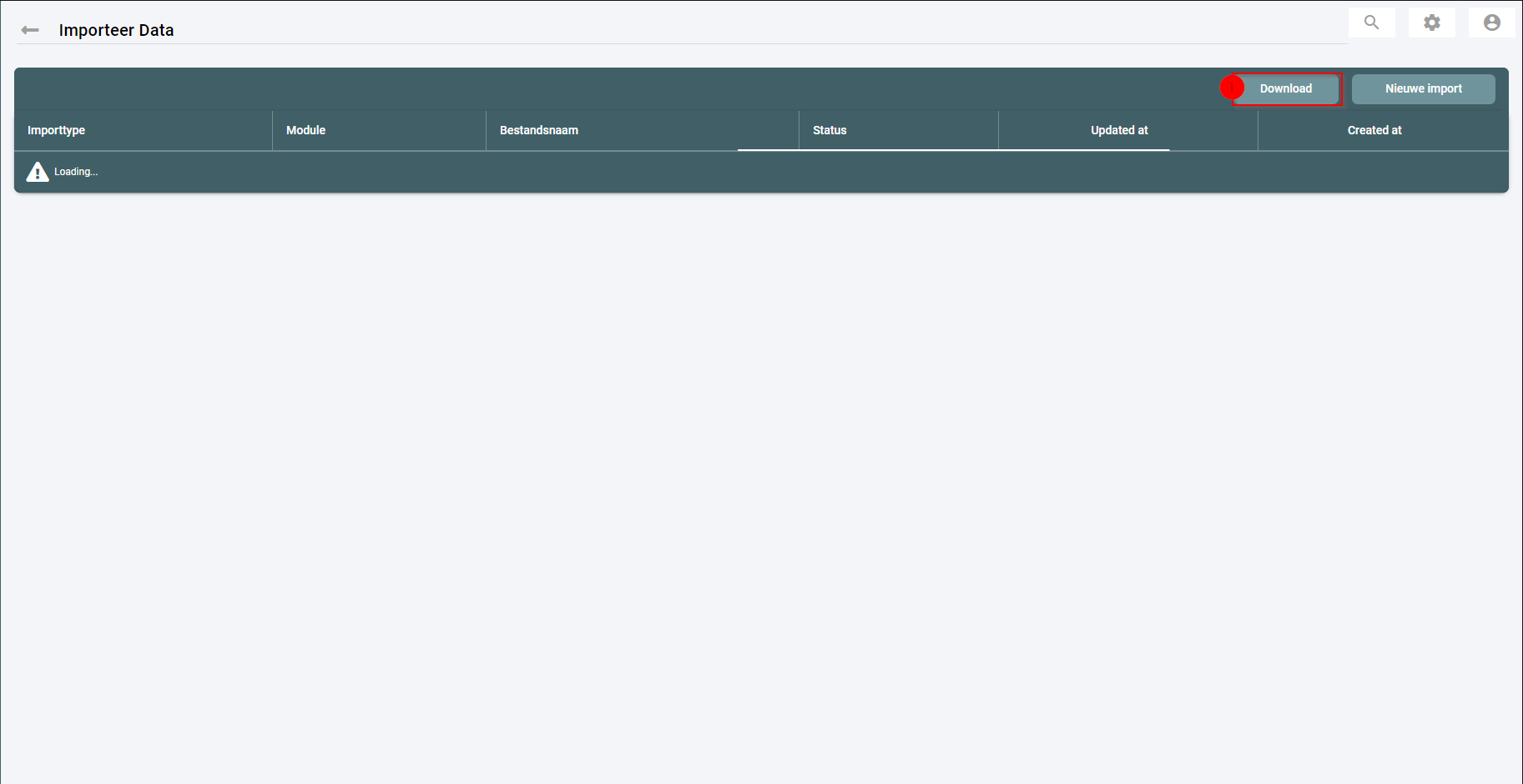Click the Importeer Data page title
The image size is (1523, 784).
[116, 30]
